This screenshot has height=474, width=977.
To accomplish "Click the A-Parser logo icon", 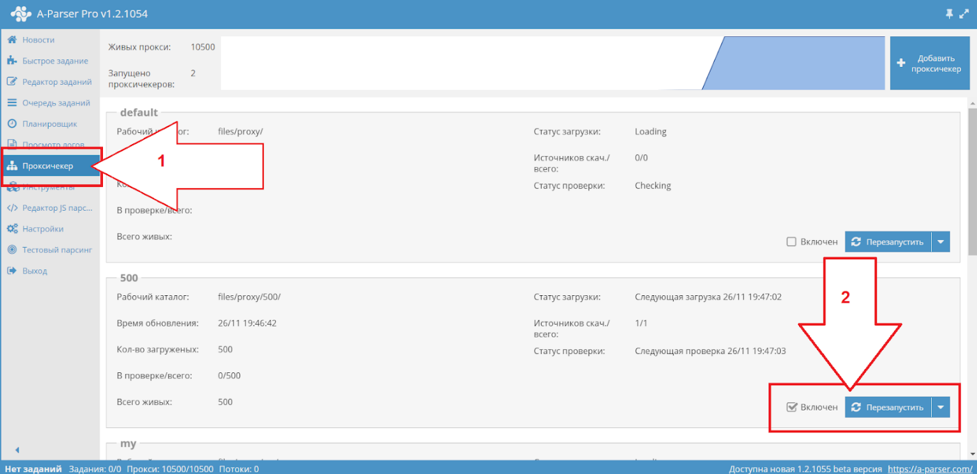I will [x=21, y=14].
